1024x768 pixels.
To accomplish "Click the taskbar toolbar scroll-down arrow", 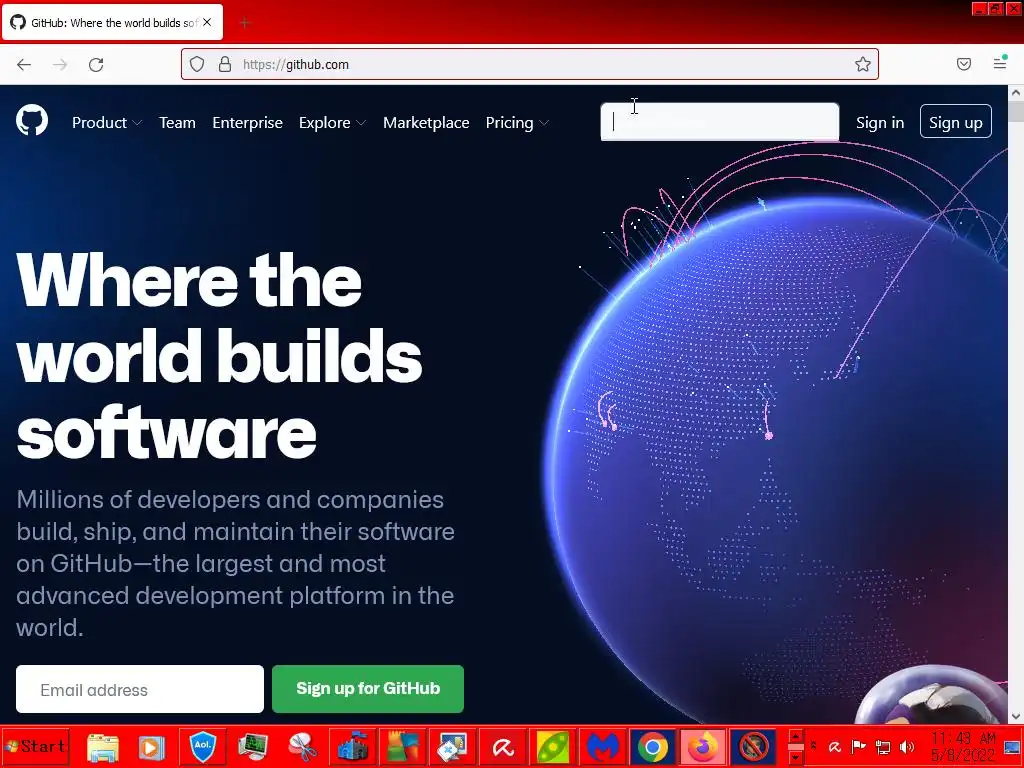I will [x=795, y=756].
